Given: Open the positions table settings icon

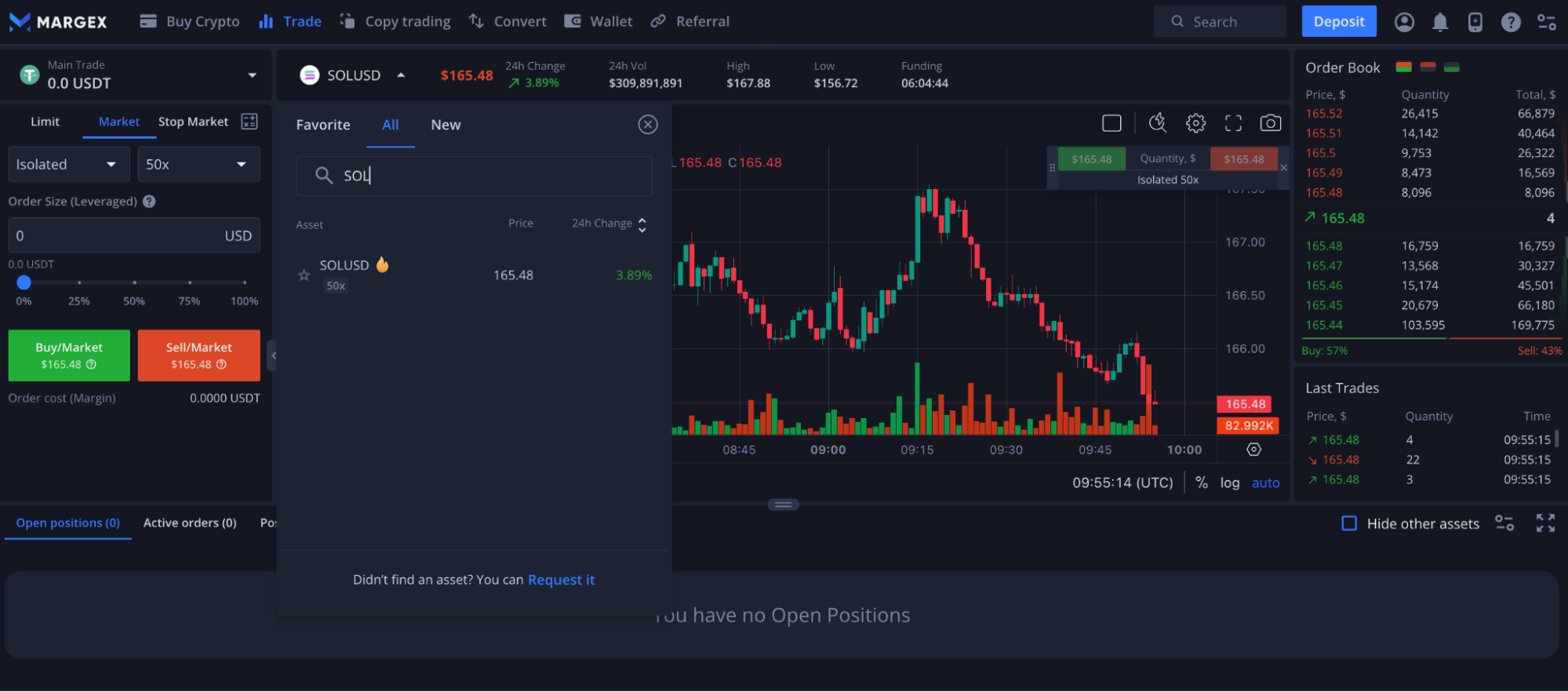Looking at the screenshot, I should (1504, 523).
